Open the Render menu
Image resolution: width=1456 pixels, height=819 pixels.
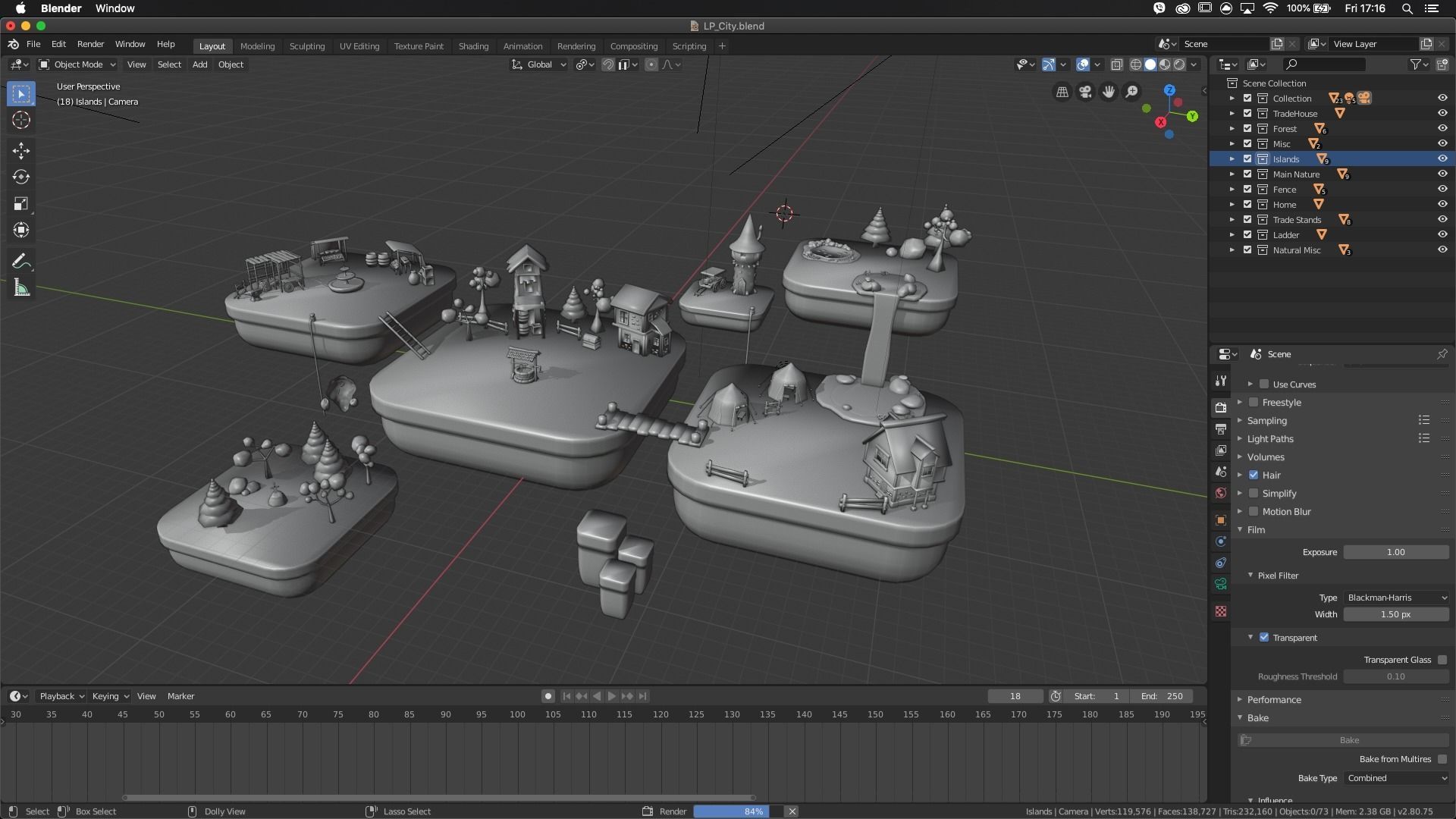[90, 44]
